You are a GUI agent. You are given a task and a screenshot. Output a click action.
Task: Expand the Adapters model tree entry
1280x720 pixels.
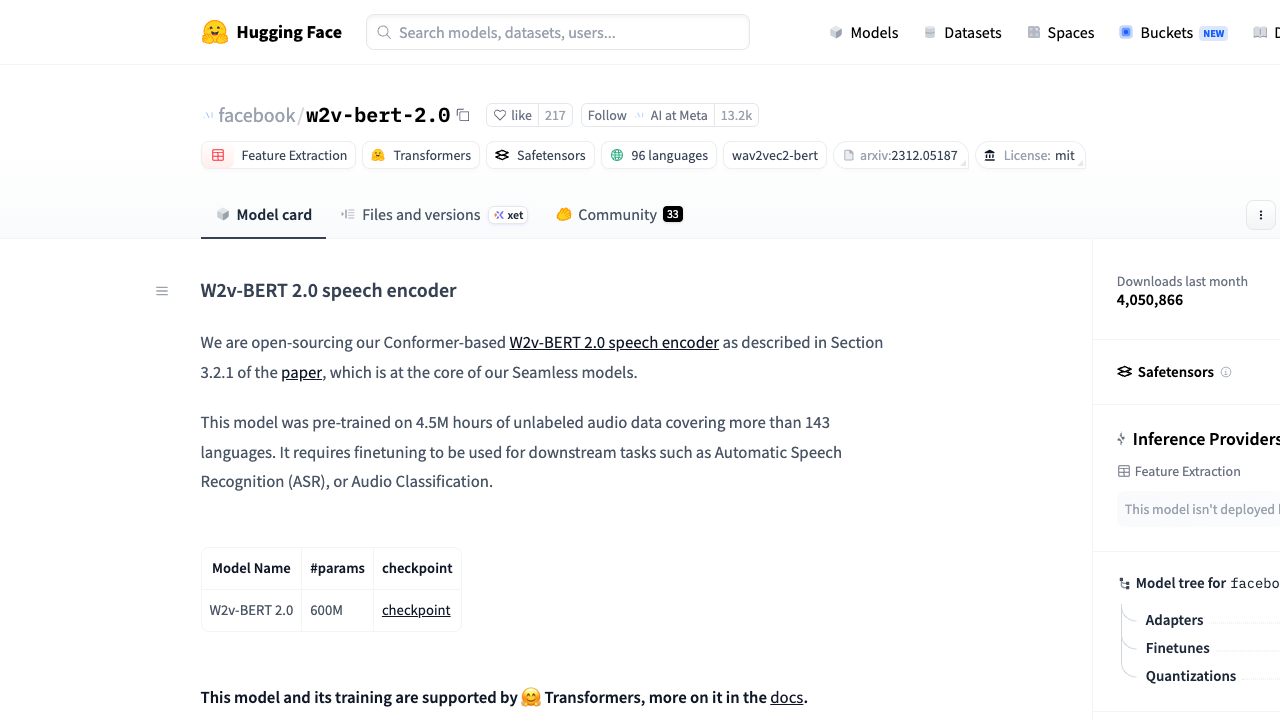pyautogui.click(x=1174, y=620)
